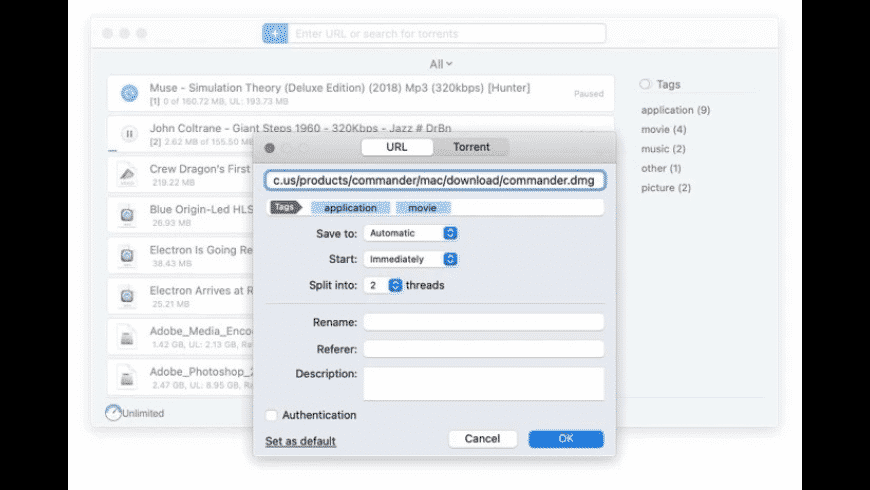Select the movie tag chip
Viewport: 870px width, 490px height.
[x=422, y=208]
